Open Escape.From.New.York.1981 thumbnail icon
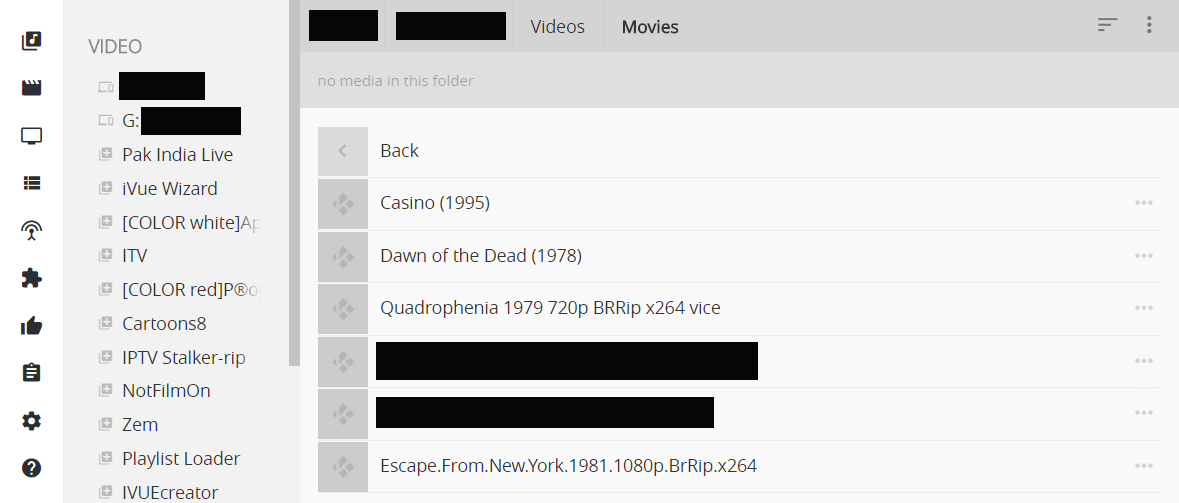 click(343, 467)
